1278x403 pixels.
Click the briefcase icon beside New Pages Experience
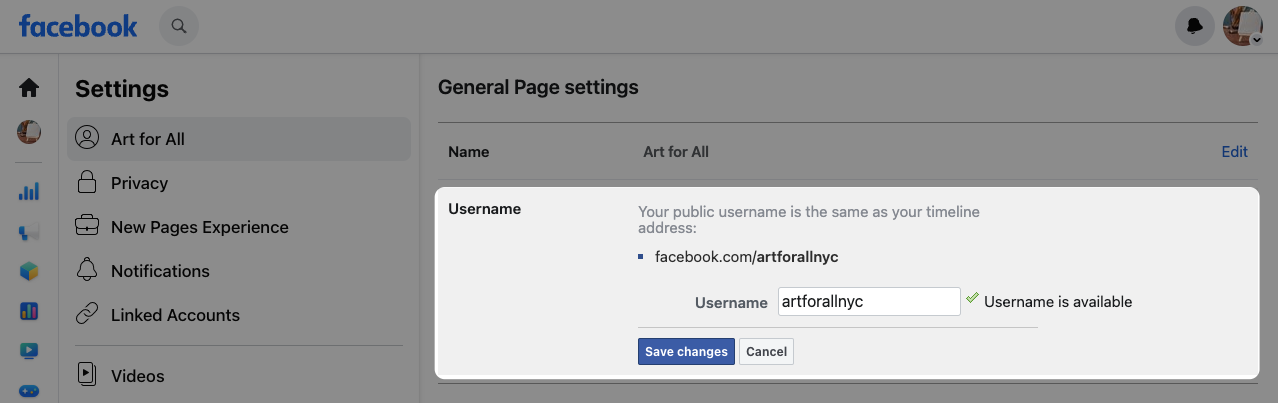click(87, 226)
